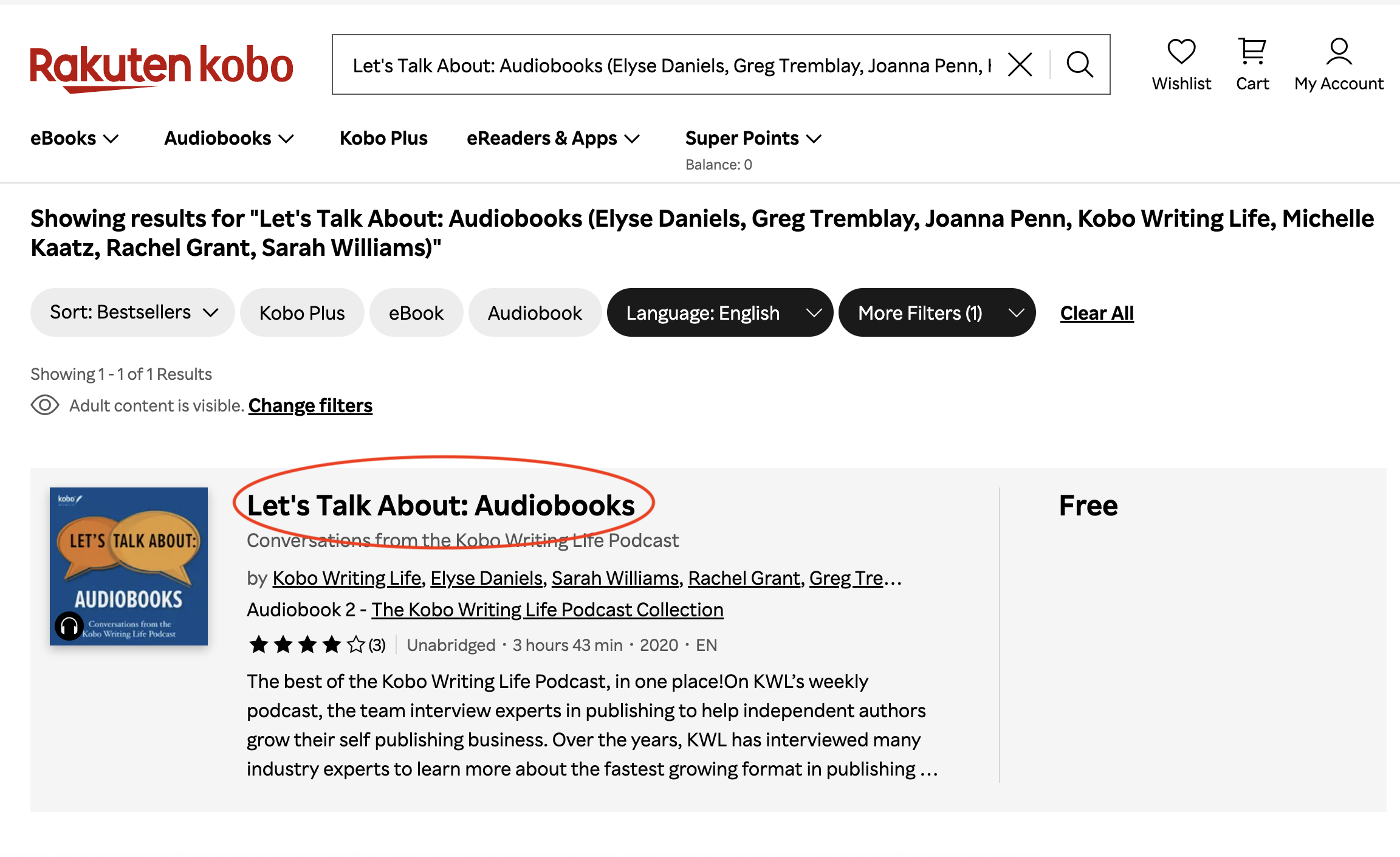The height and width of the screenshot is (857, 1400).
Task: Click the Balance: 0 text
Action: 719,165
